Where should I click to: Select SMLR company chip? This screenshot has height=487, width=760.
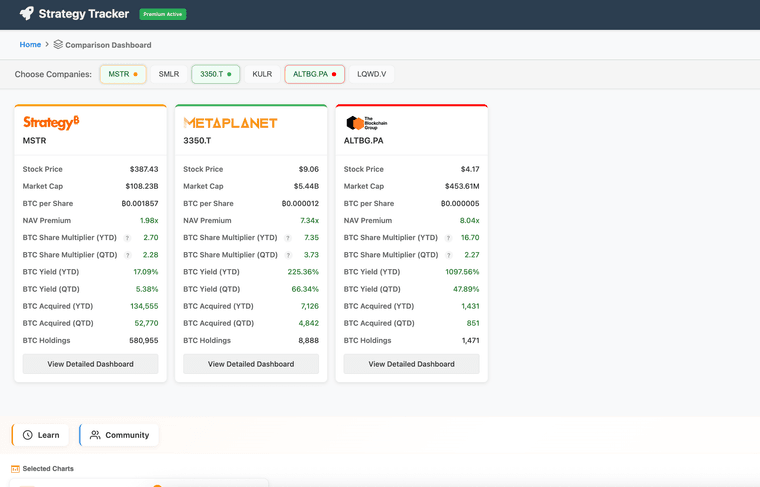(x=169, y=74)
